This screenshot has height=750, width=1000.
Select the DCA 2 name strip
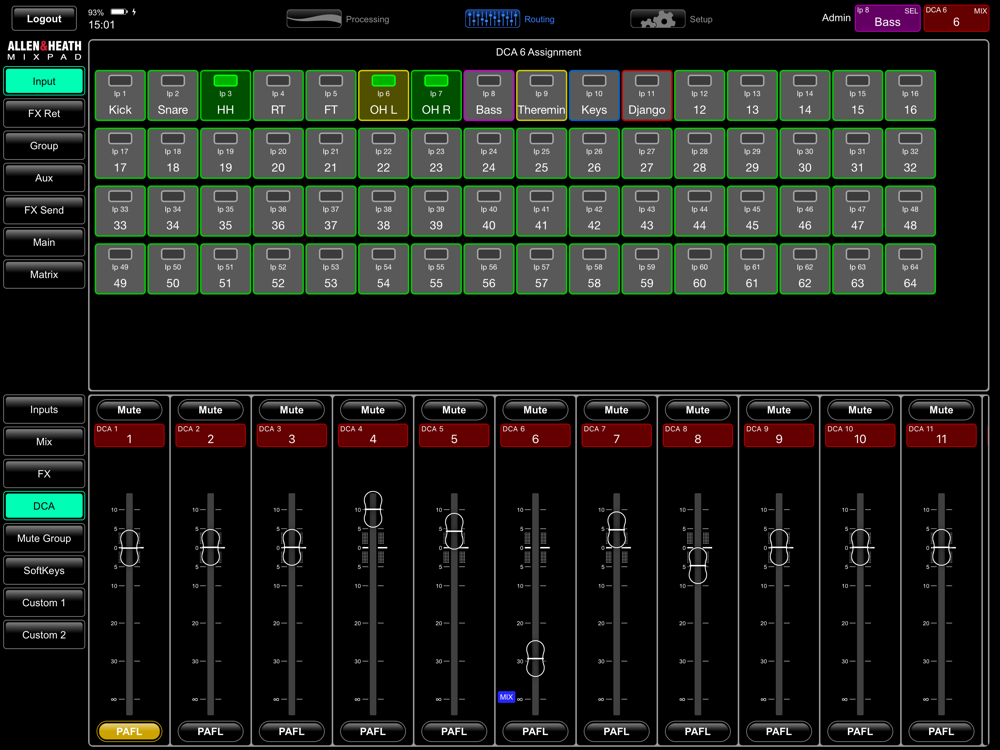point(210,435)
